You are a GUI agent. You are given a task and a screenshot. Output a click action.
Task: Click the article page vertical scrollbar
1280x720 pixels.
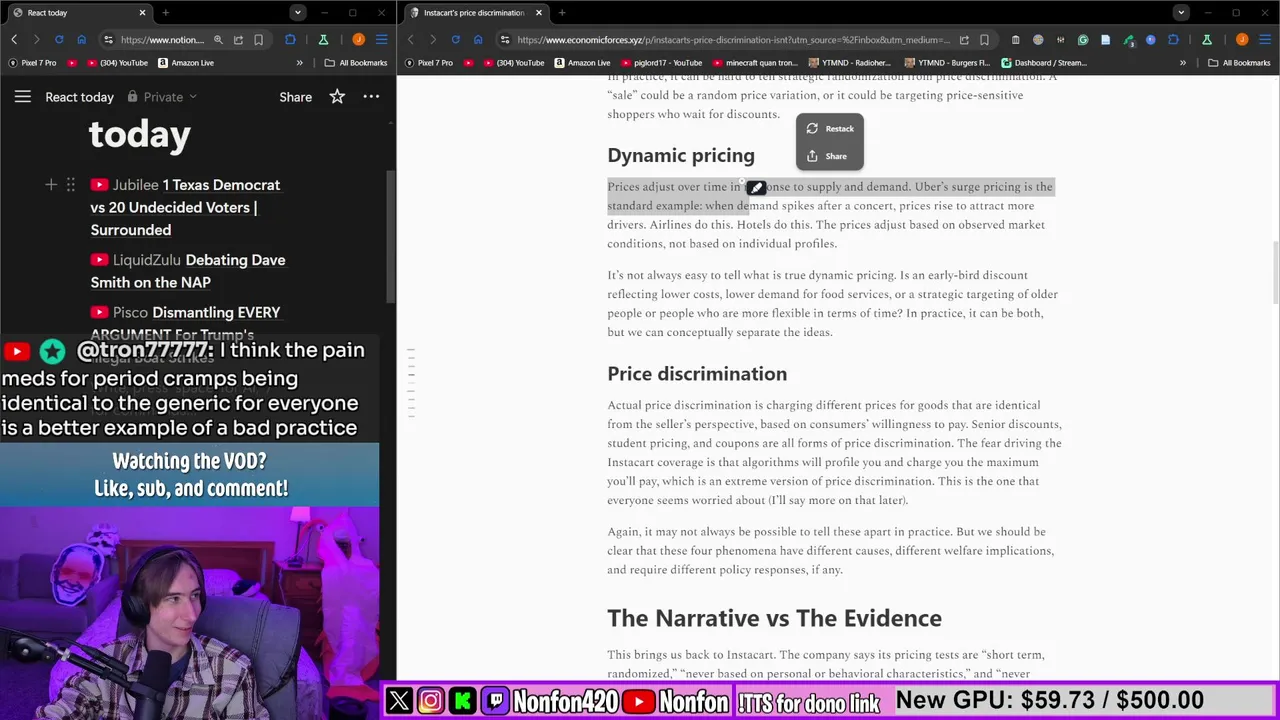pyautogui.click(x=1275, y=272)
